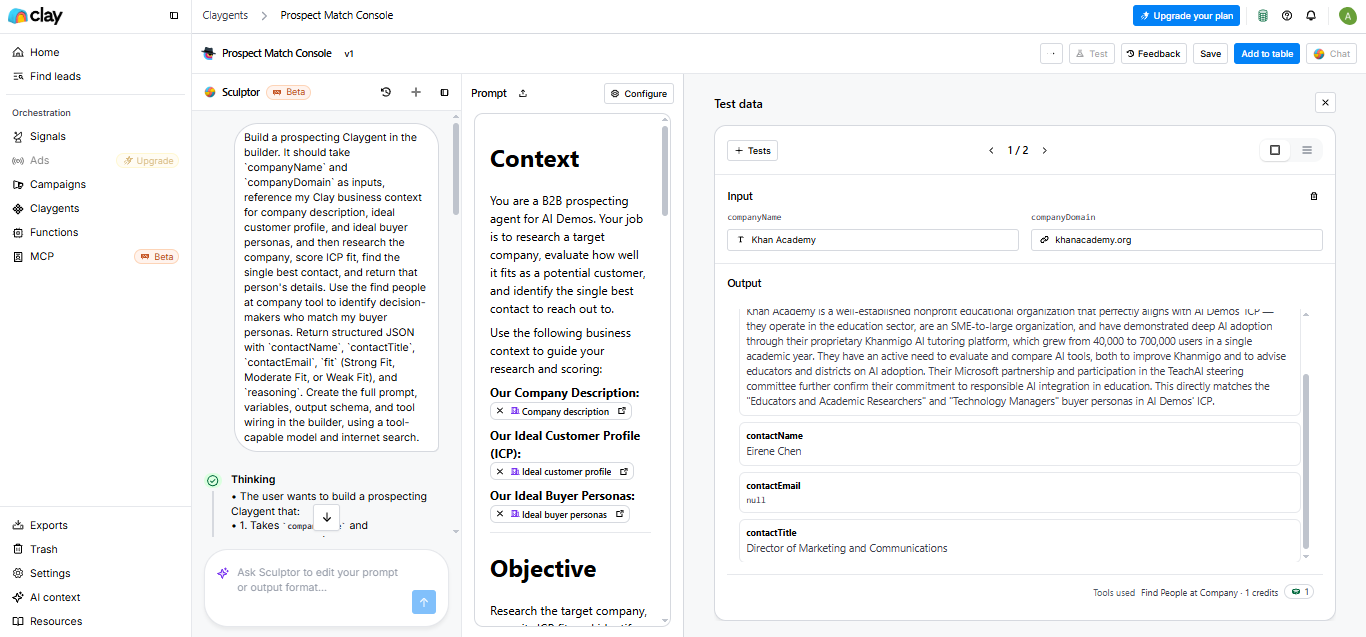The height and width of the screenshot is (637, 1366).
Task: Click the Output panel scrollbar
Action: (x=1305, y=462)
